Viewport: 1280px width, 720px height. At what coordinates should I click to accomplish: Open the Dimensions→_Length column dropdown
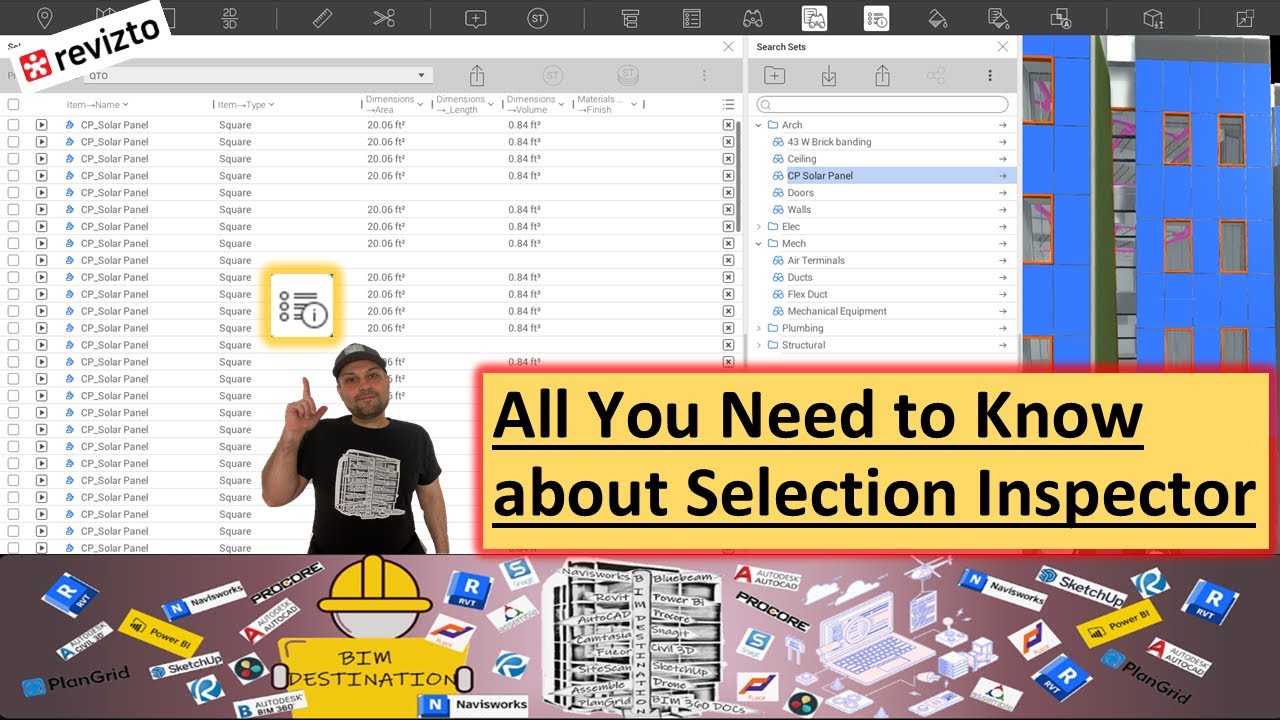pyautogui.click(x=491, y=104)
